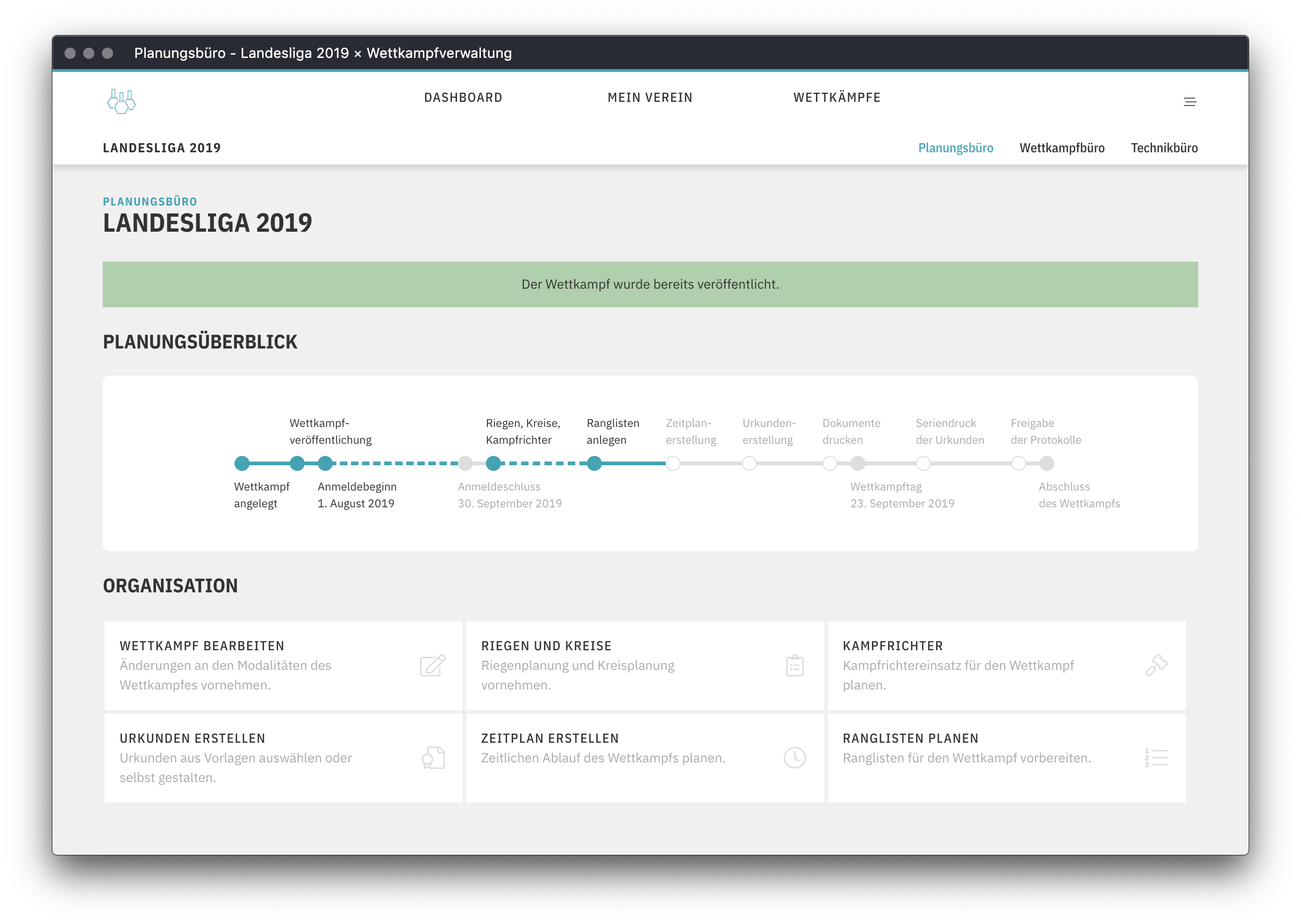The image size is (1301, 924).
Task: Go to Wettkämpfe navigation item
Action: coord(836,98)
